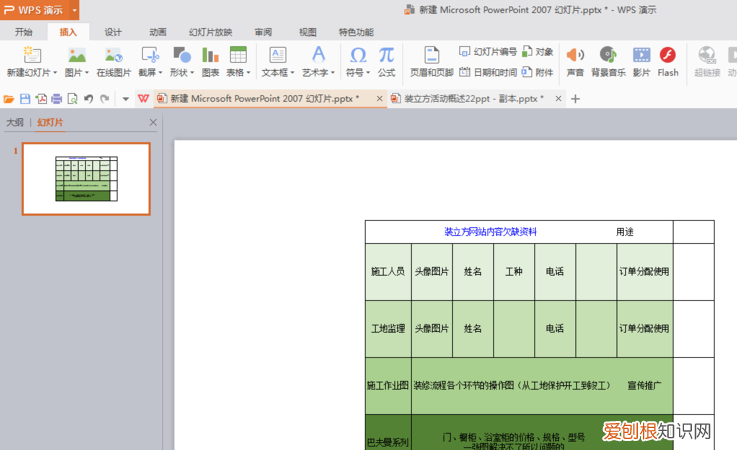
Task: Switch to the 幻灯片放映 tab
Action: 211,32
